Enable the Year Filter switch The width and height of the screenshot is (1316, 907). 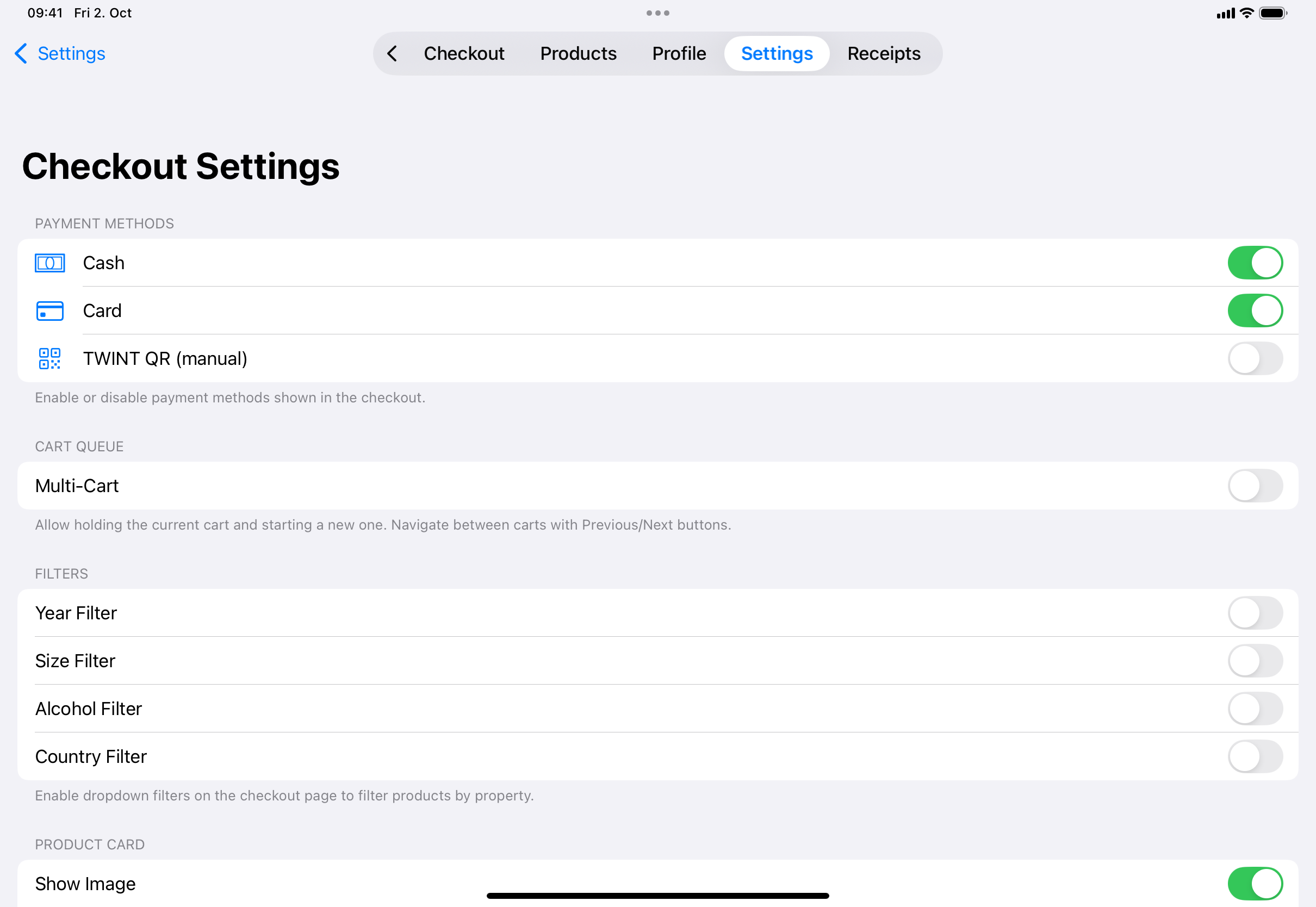click(1255, 613)
